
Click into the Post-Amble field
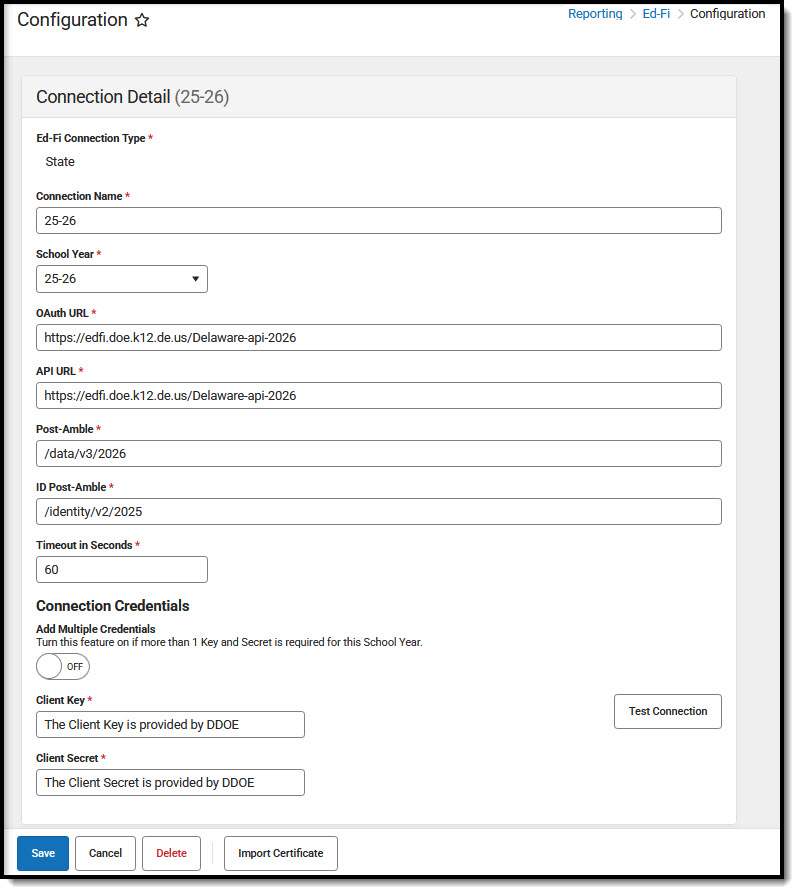pyautogui.click(x=379, y=454)
